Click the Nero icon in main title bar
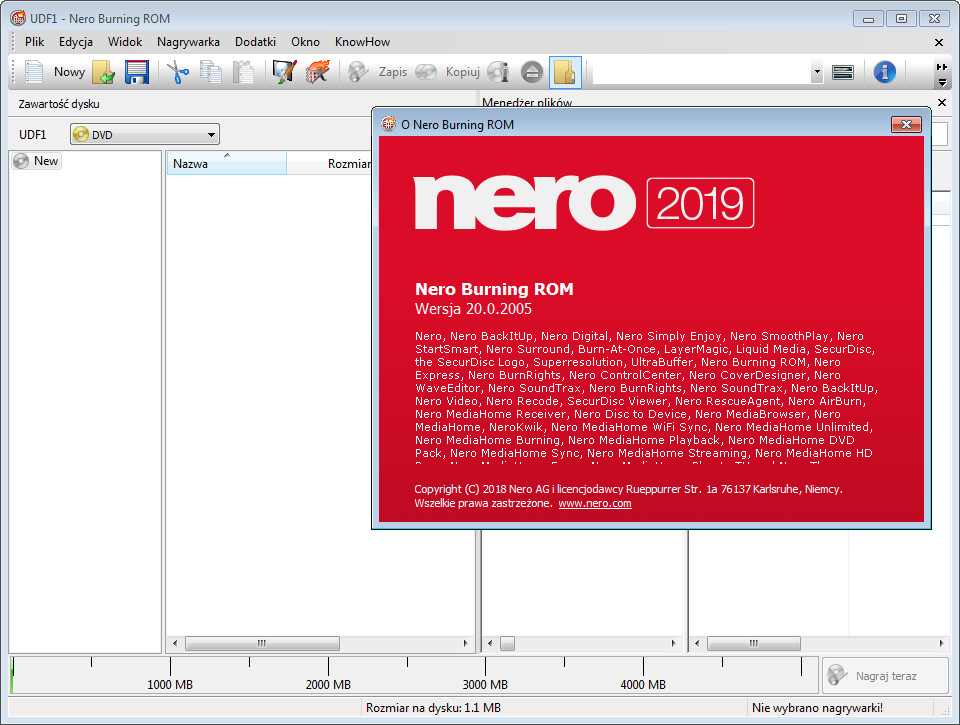 [18, 18]
